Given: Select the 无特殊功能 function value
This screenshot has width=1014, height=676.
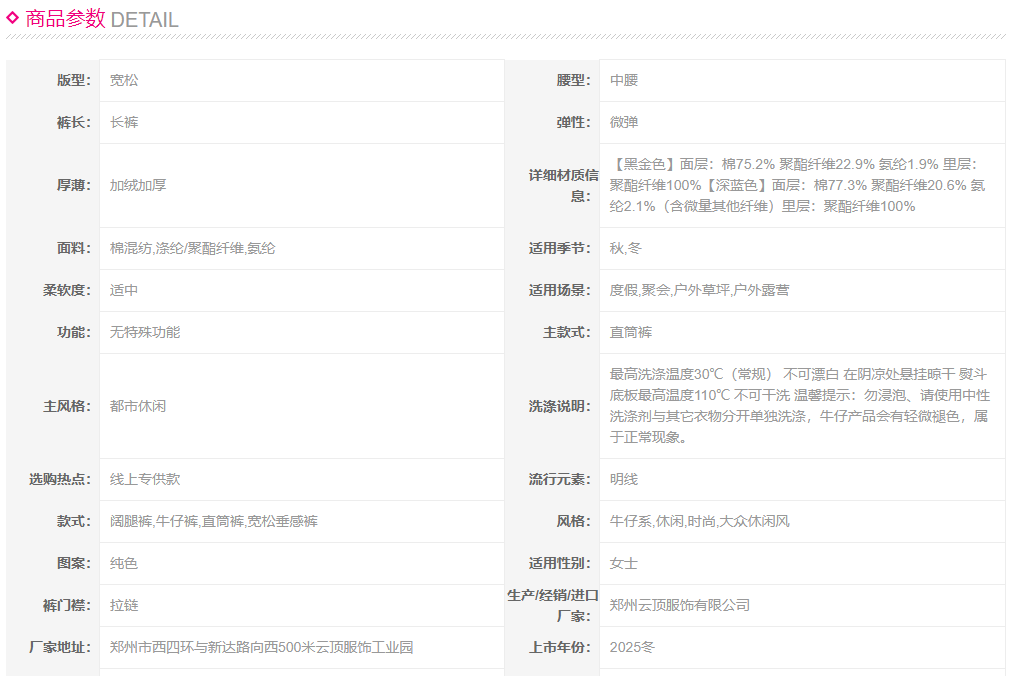Looking at the screenshot, I should coord(145,332).
